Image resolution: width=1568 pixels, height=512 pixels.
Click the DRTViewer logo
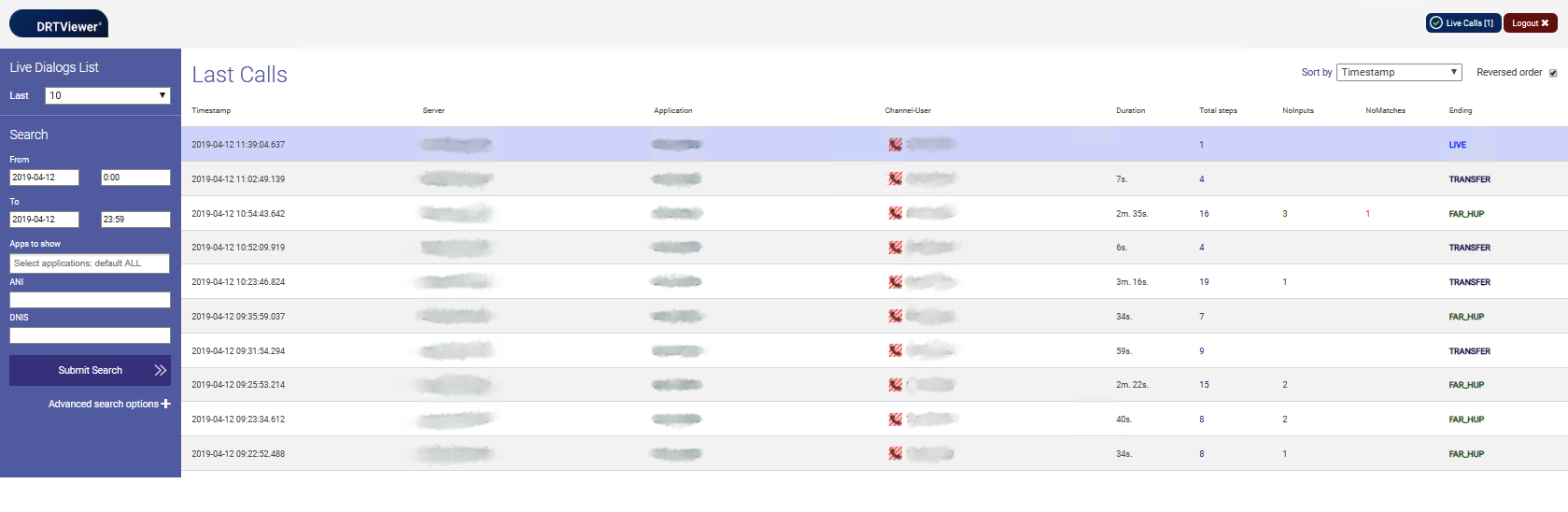59,24
